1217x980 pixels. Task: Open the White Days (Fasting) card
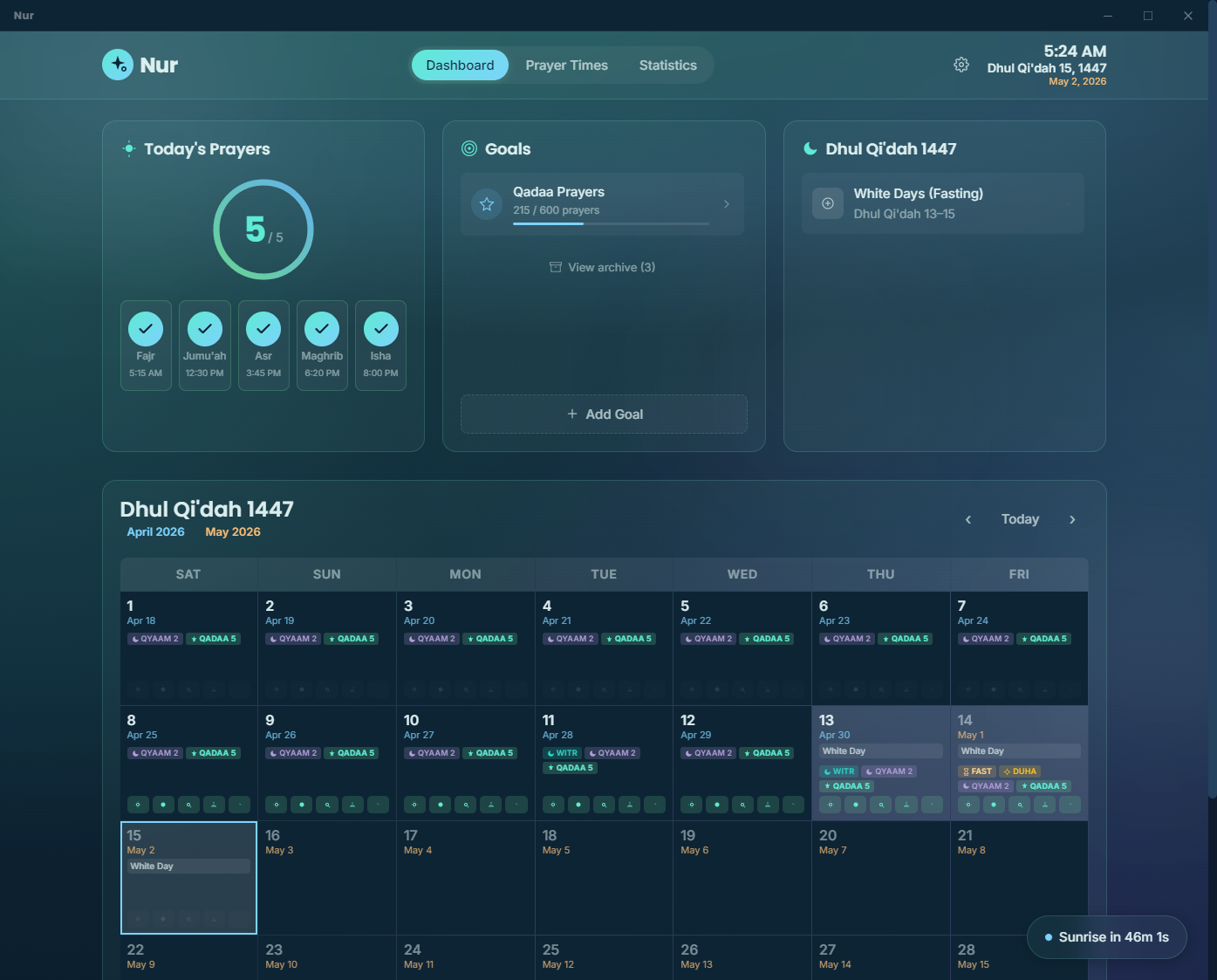pyautogui.click(x=943, y=203)
